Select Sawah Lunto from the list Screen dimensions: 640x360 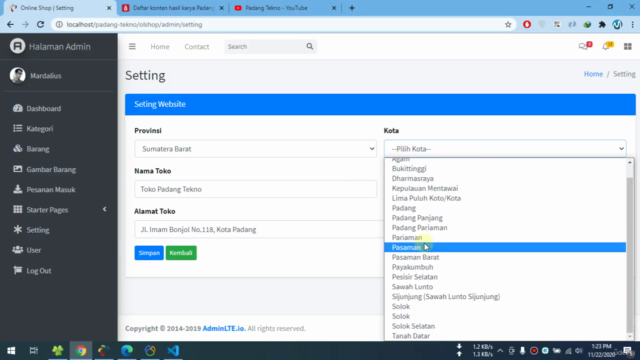coord(505,287)
